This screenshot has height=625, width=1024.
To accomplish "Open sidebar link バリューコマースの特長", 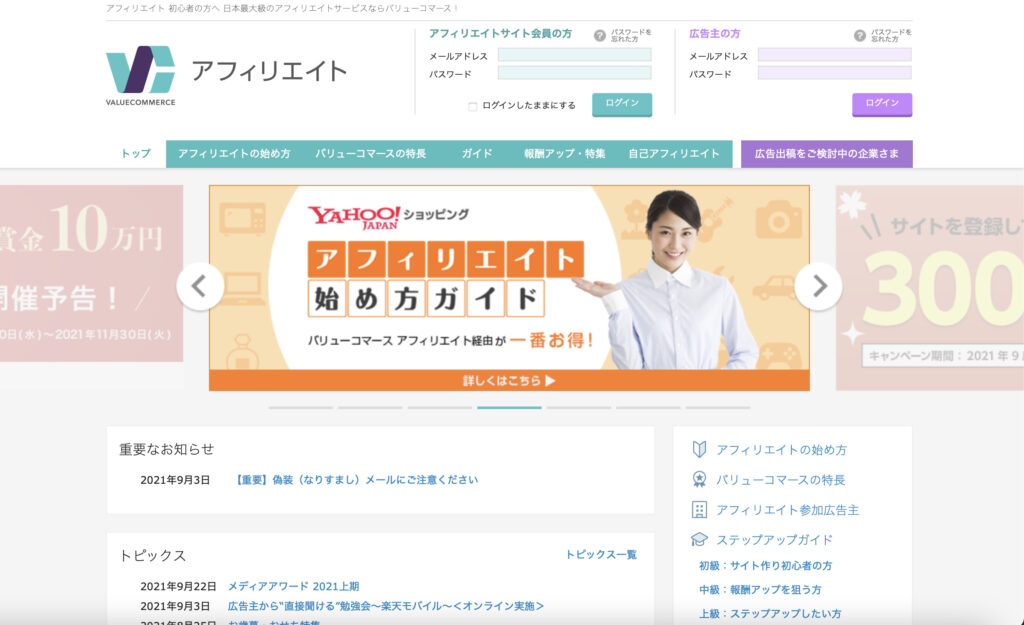I will pos(780,479).
